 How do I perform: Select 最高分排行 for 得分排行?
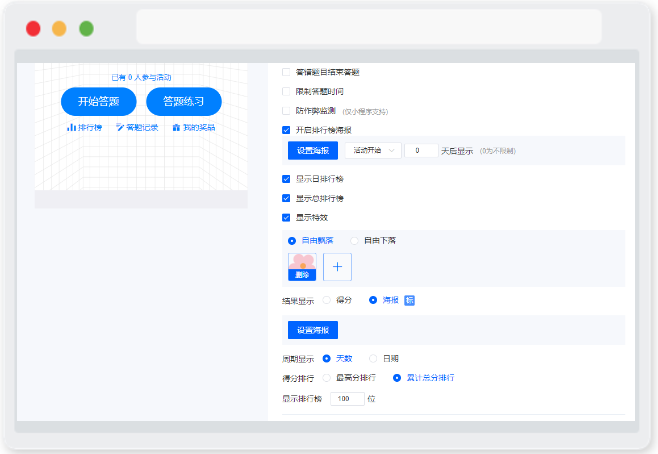[x=326, y=378]
